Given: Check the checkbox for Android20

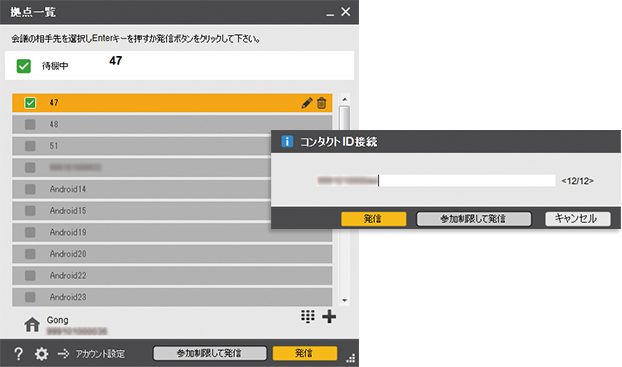Looking at the screenshot, I should pyautogui.click(x=30, y=254).
